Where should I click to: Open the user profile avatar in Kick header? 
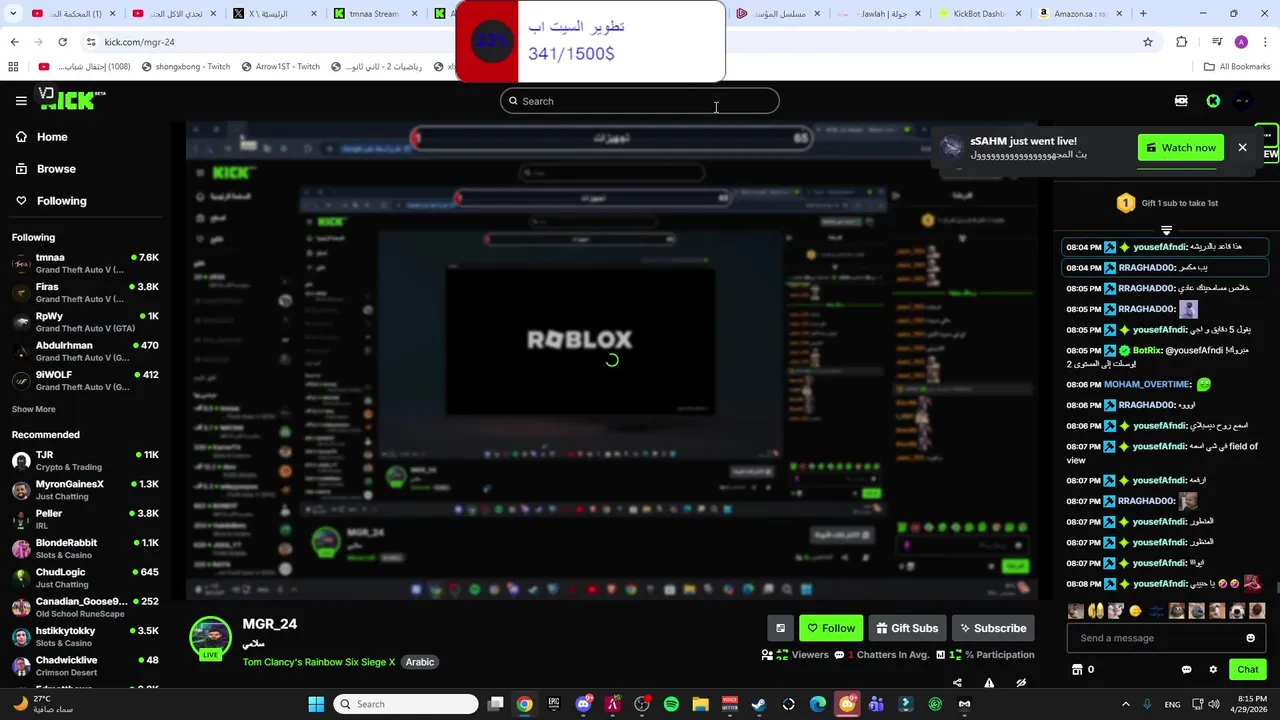(1243, 101)
